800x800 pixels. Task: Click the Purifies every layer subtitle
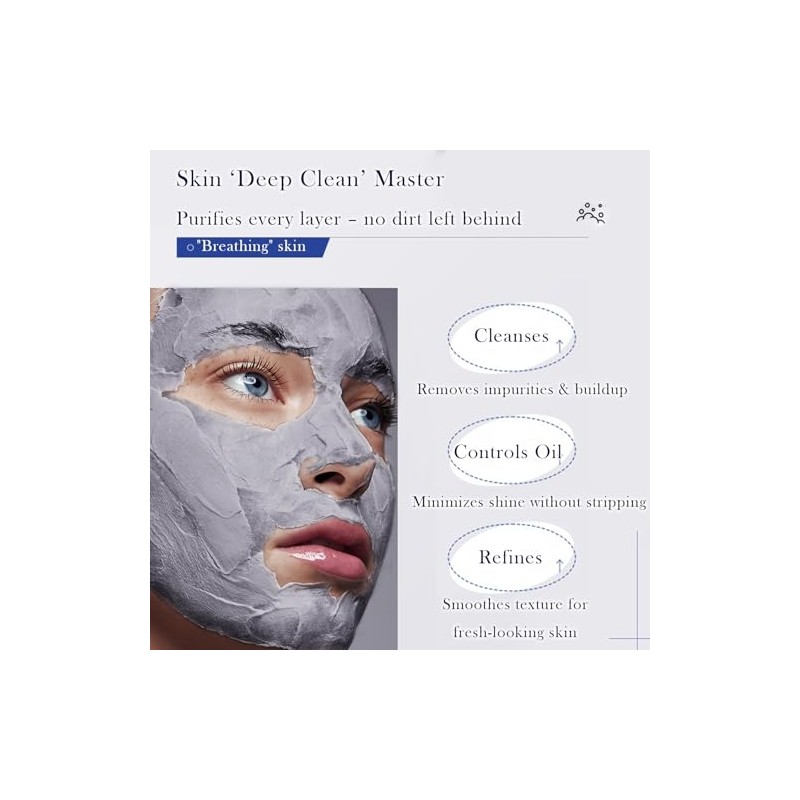click(349, 219)
